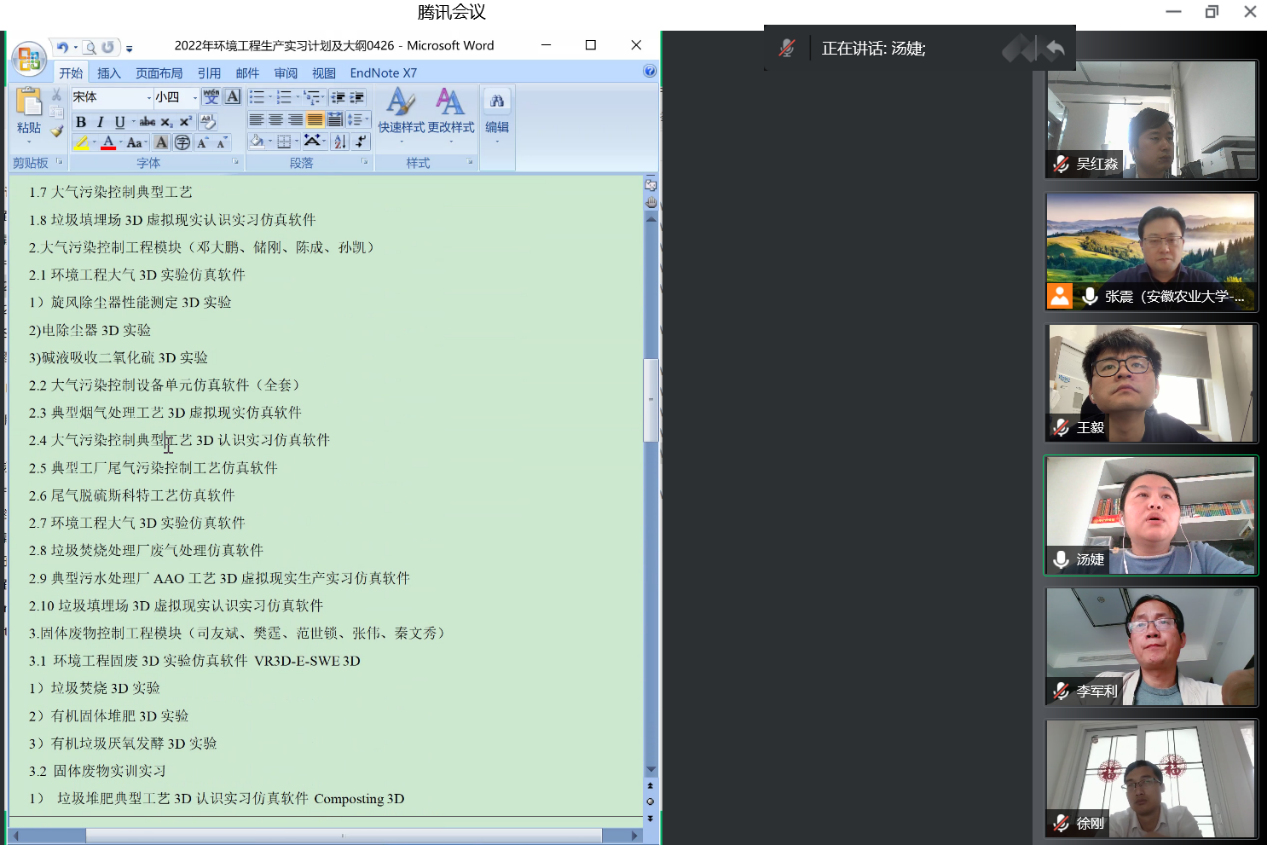Screen dimensions: 1267x845
Task: Expand the 字体 font dialog launcher
Action: [236, 162]
